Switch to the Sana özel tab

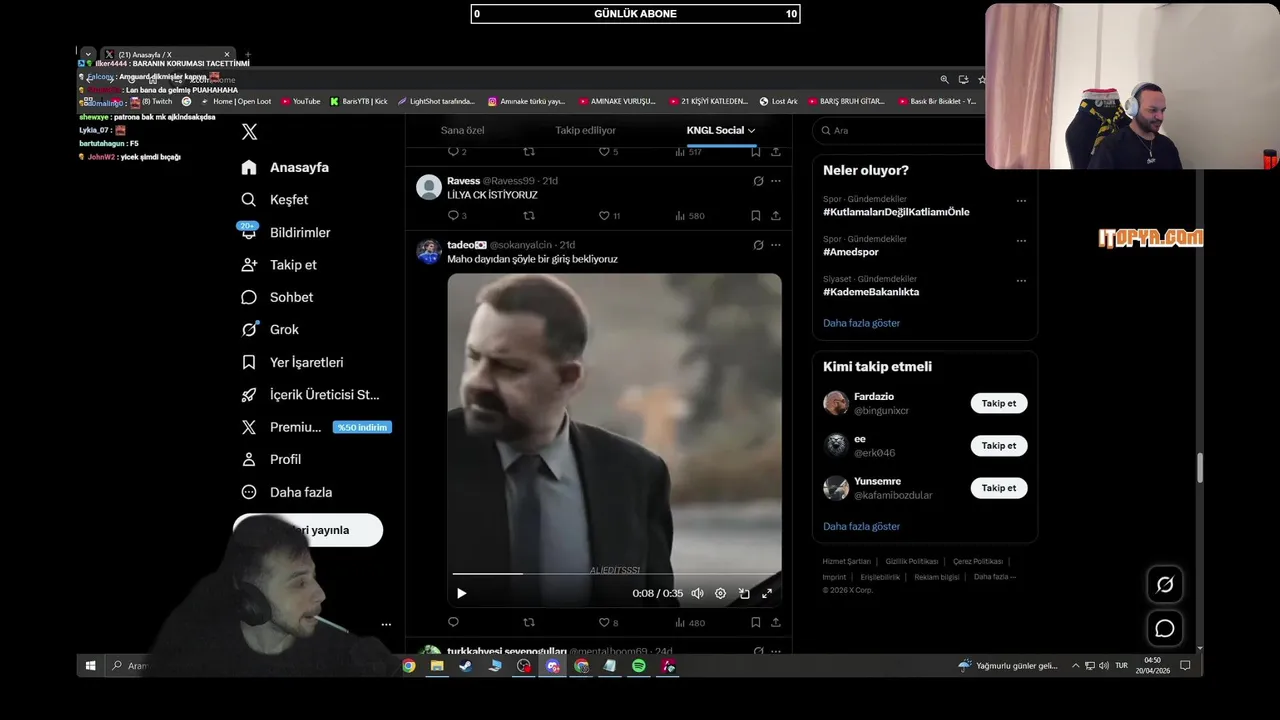(x=462, y=130)
